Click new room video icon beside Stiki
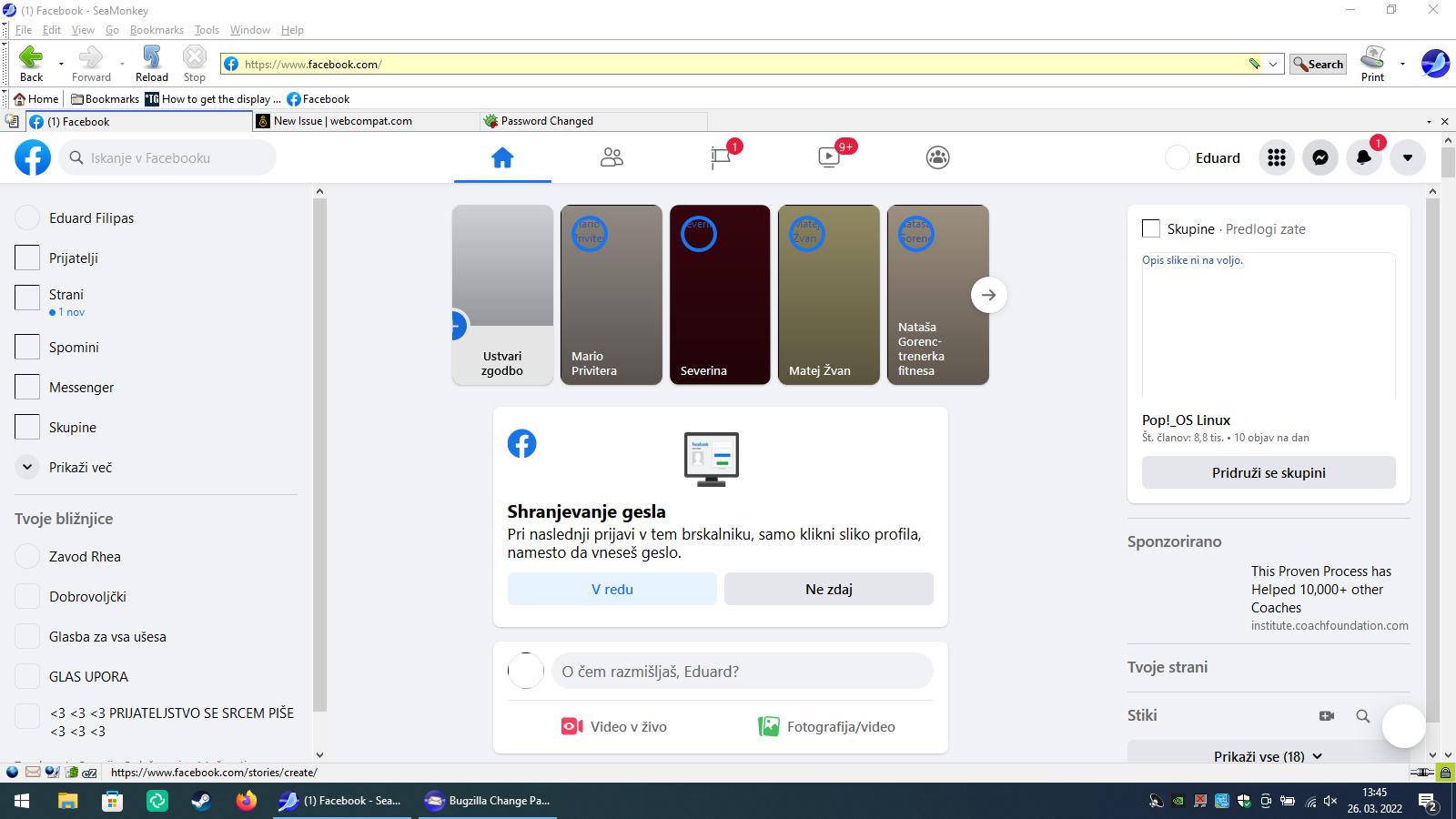Viewport: 1456px width, 819px height. coord(1327,716)
